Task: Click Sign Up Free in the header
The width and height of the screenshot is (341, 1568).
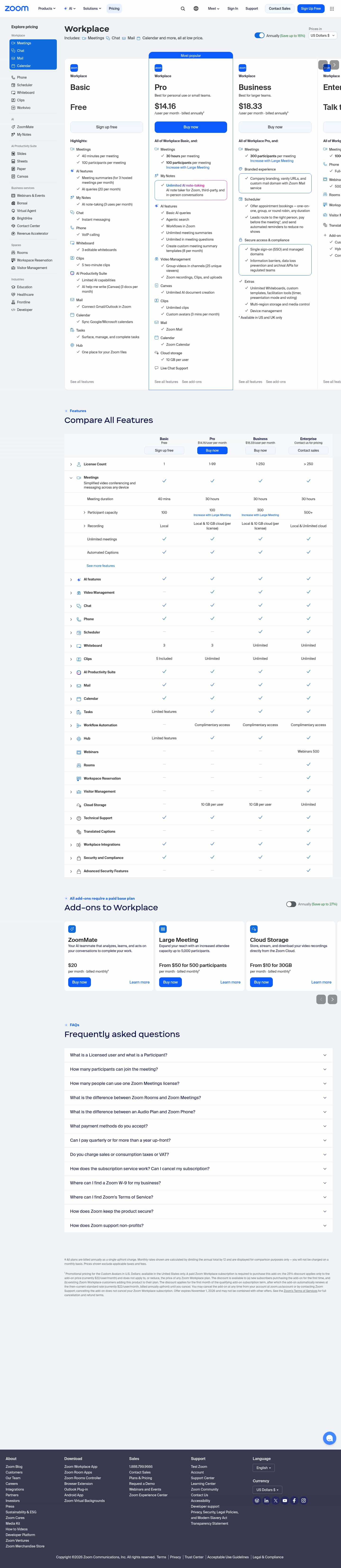Action: (310, 9)
